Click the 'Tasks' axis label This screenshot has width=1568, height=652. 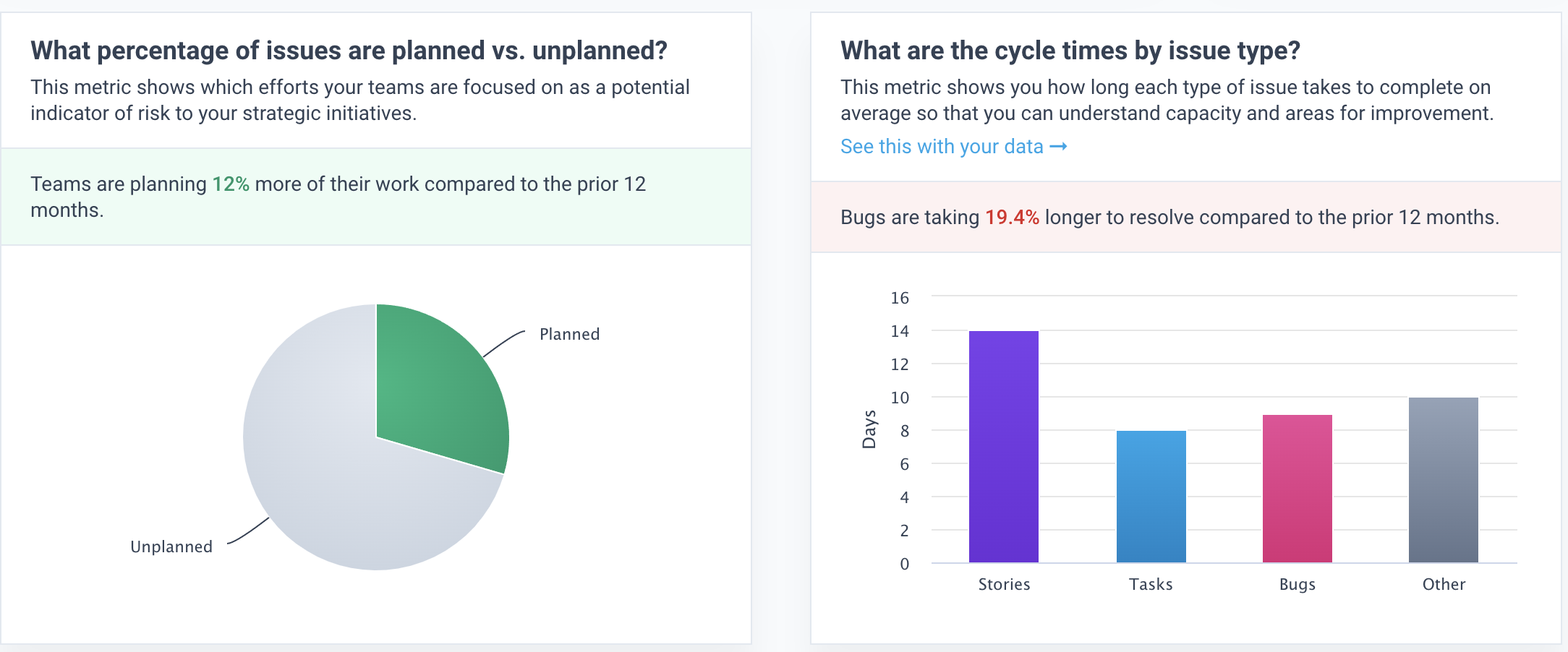click(x=1151, y=584)
